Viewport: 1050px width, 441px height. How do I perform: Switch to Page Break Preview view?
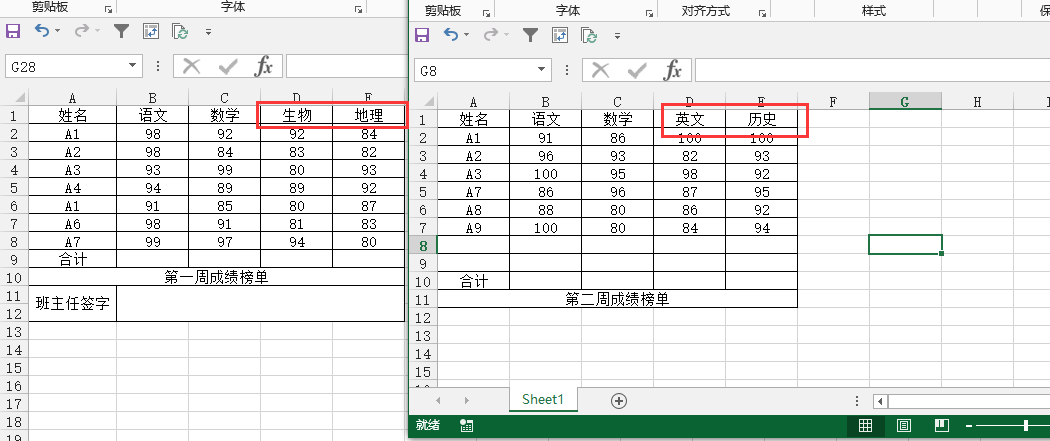click(x=942, y=425)
